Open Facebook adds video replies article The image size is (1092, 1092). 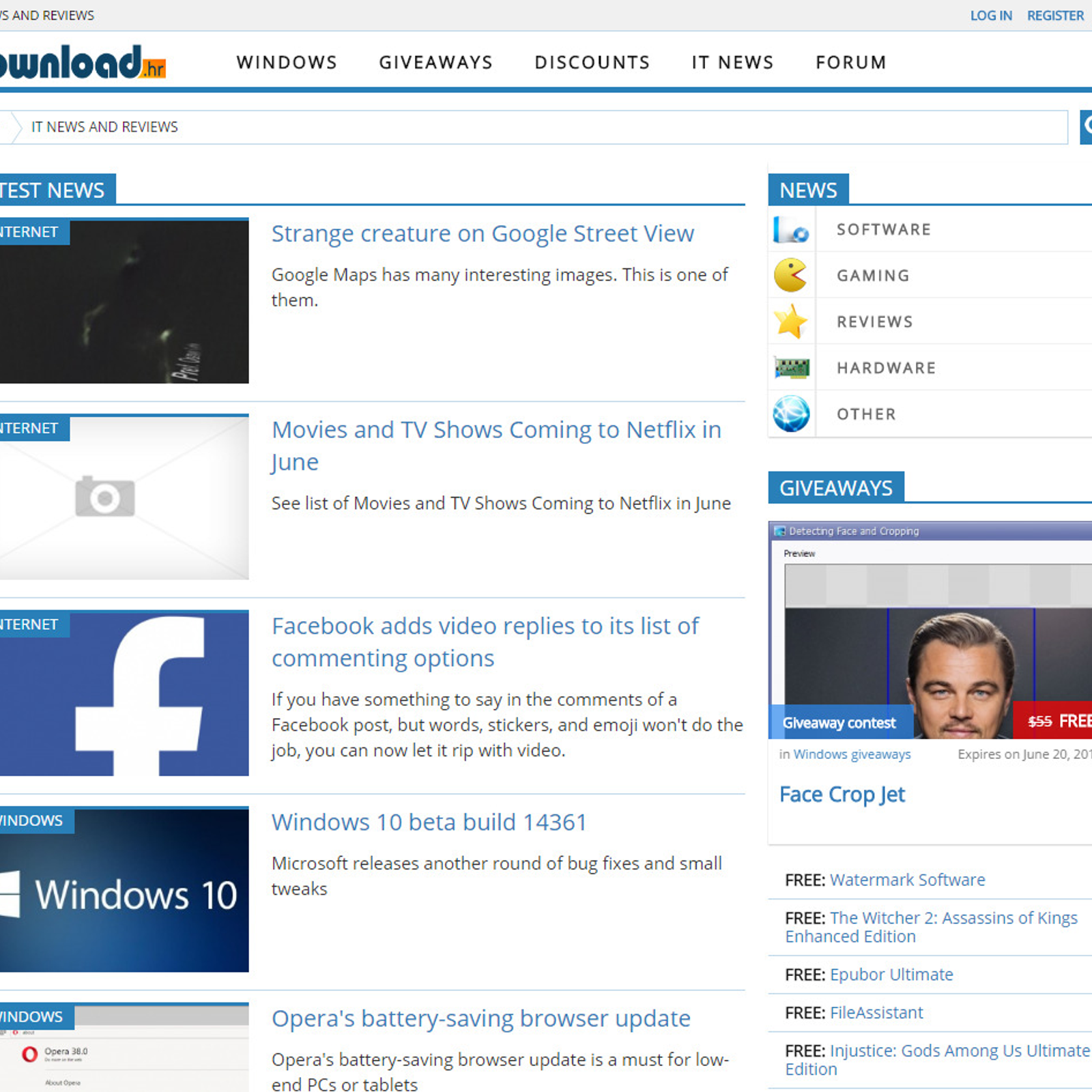485,642
